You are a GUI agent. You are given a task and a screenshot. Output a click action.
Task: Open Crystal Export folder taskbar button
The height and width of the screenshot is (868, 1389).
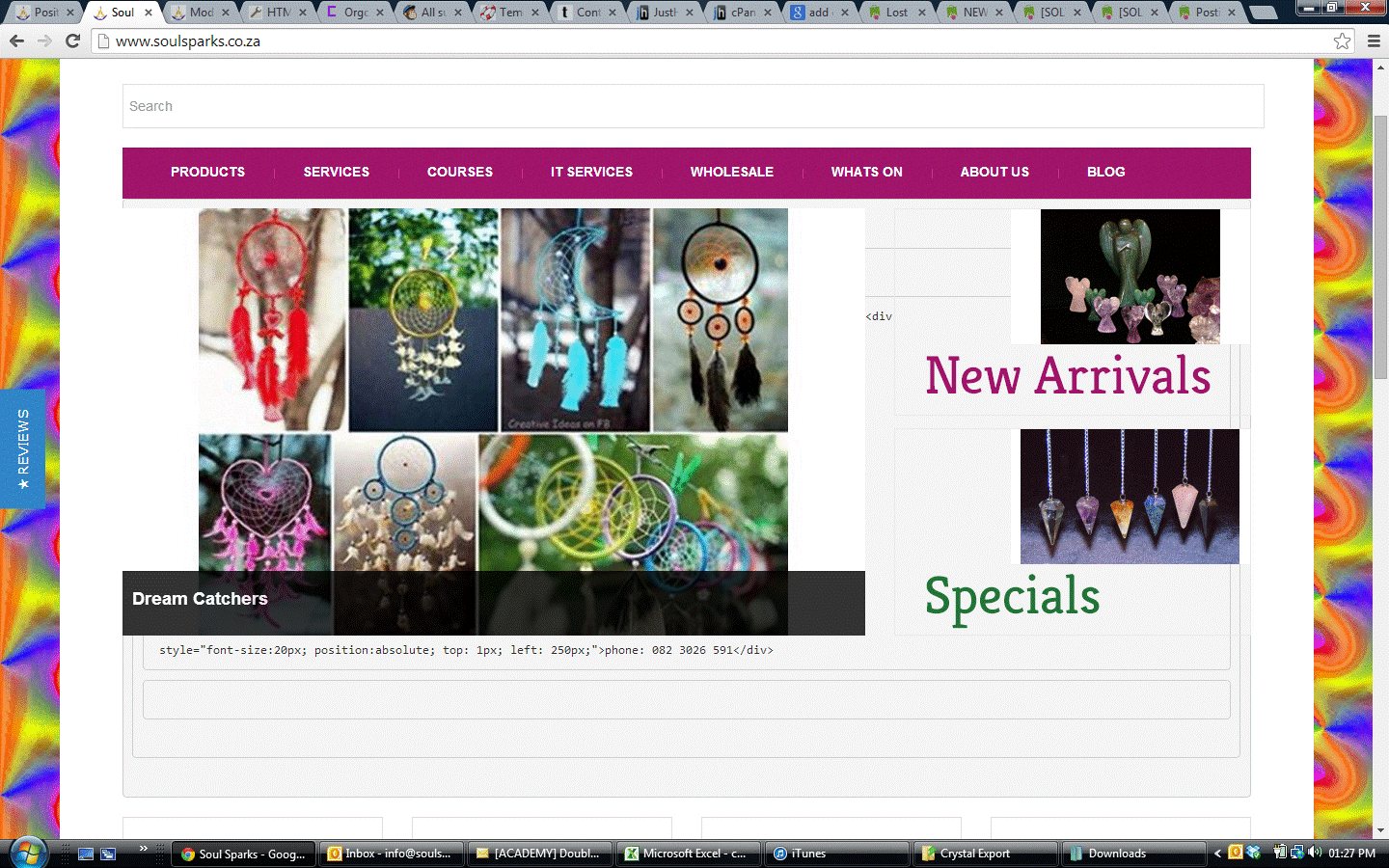pyautogui.click(x=986, y=854)
